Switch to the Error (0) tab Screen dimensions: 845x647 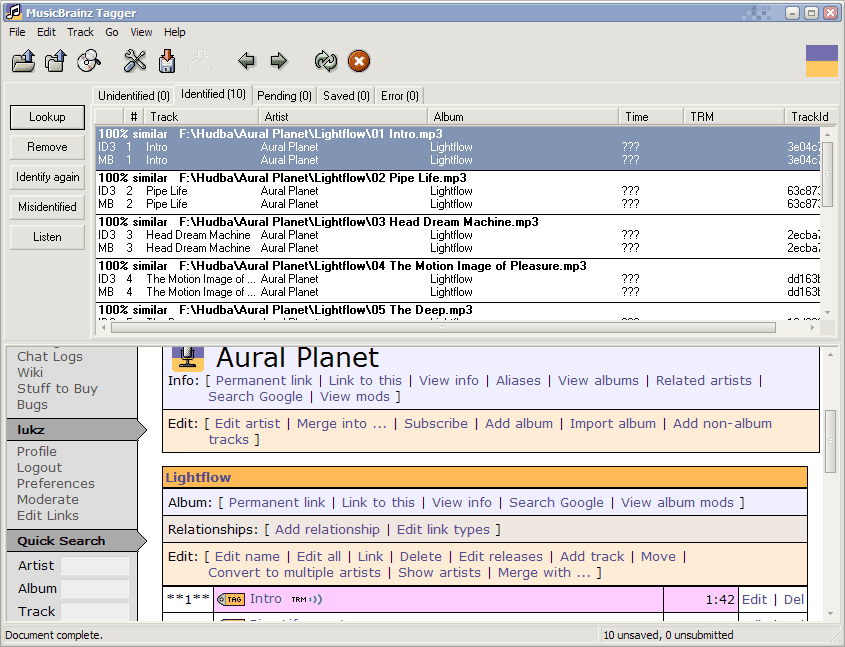tap(400, 96)
